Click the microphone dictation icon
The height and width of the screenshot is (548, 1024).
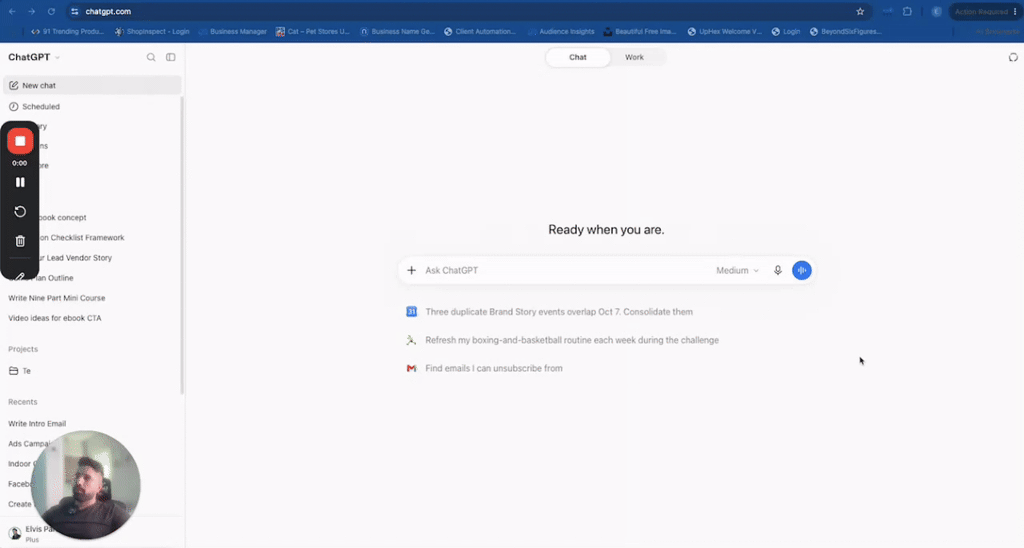[x=777, y=270]
